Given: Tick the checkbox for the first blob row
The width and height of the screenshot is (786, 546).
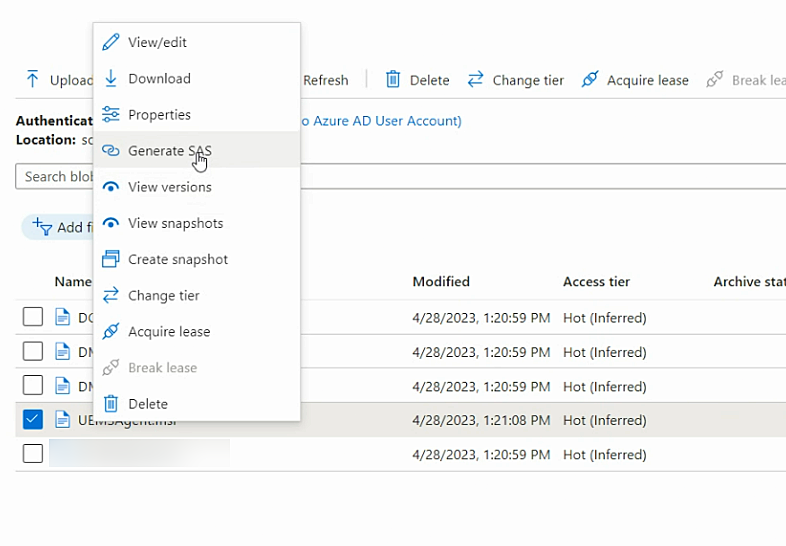Looking at the screenshot, I should [33, 317].
